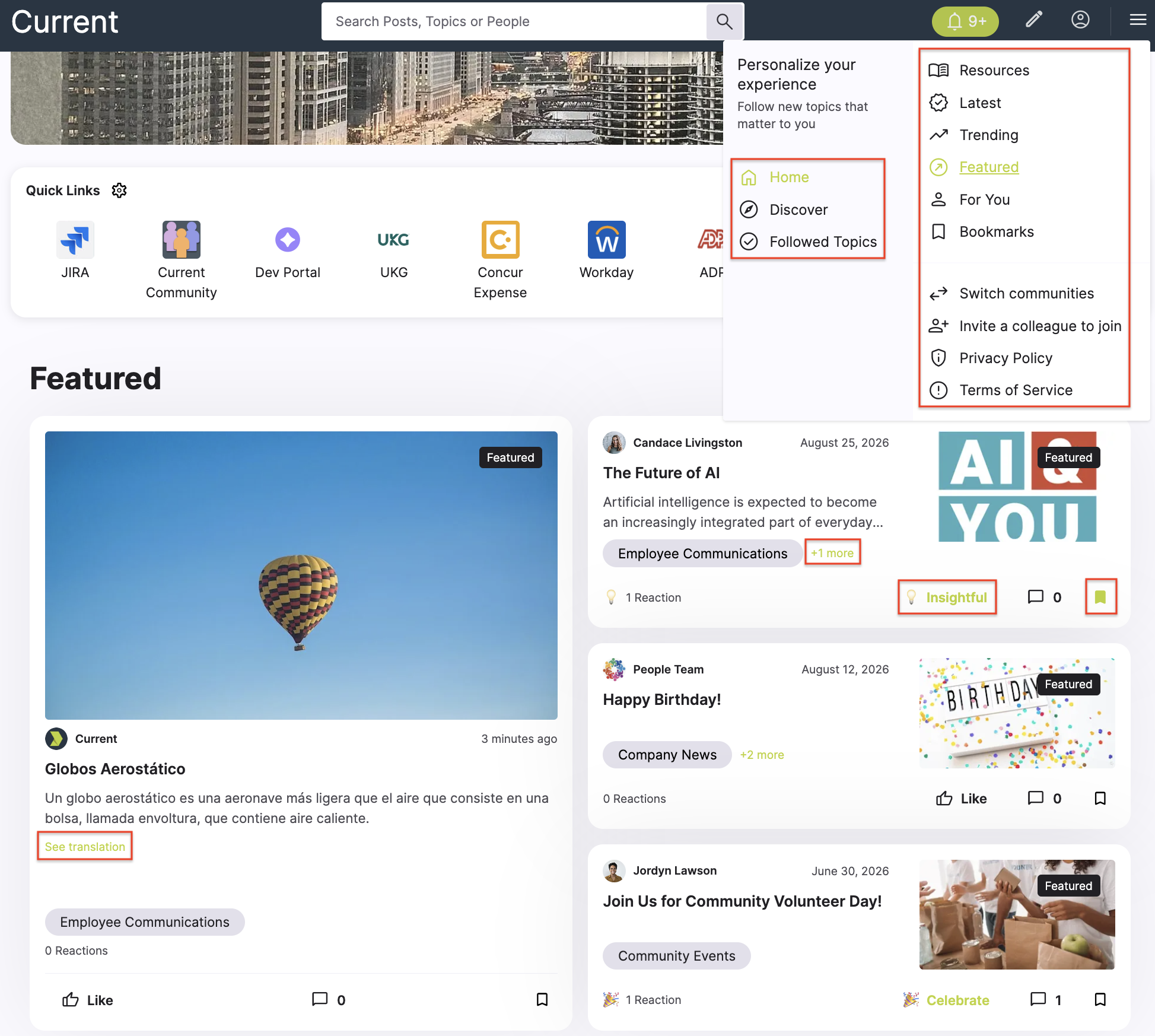Screen dimensions: 1155x1036
Task: Open the Community Events topic tag
Action: tap(676, 956)
